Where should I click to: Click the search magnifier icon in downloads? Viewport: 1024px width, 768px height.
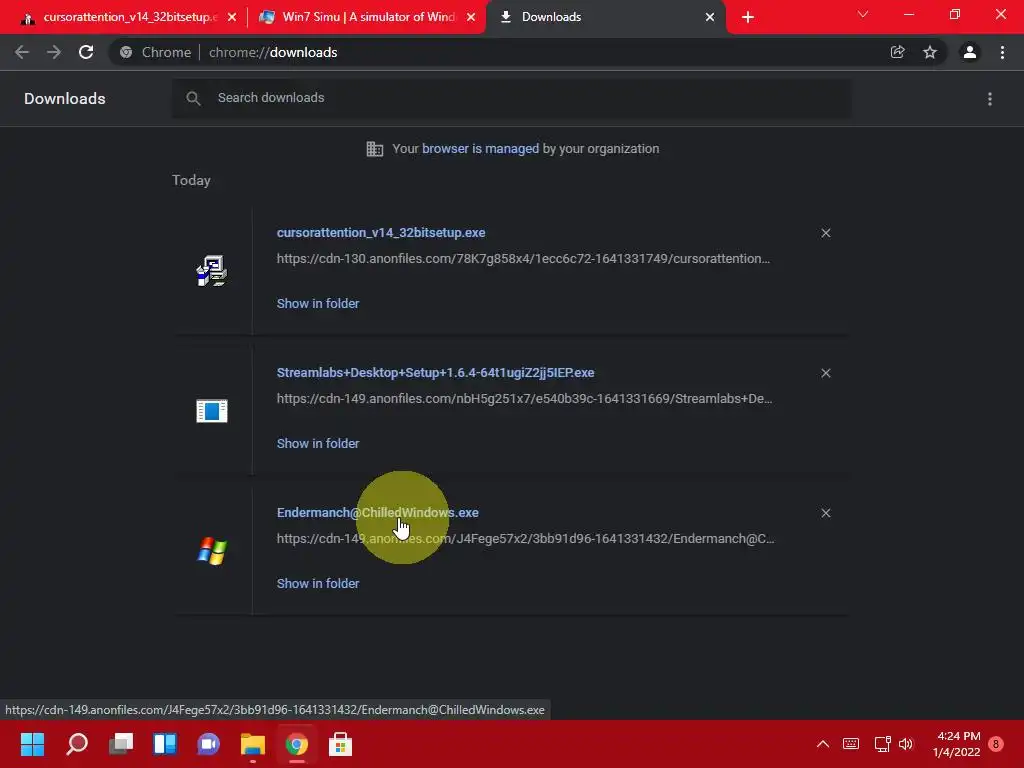click(193, 99)
